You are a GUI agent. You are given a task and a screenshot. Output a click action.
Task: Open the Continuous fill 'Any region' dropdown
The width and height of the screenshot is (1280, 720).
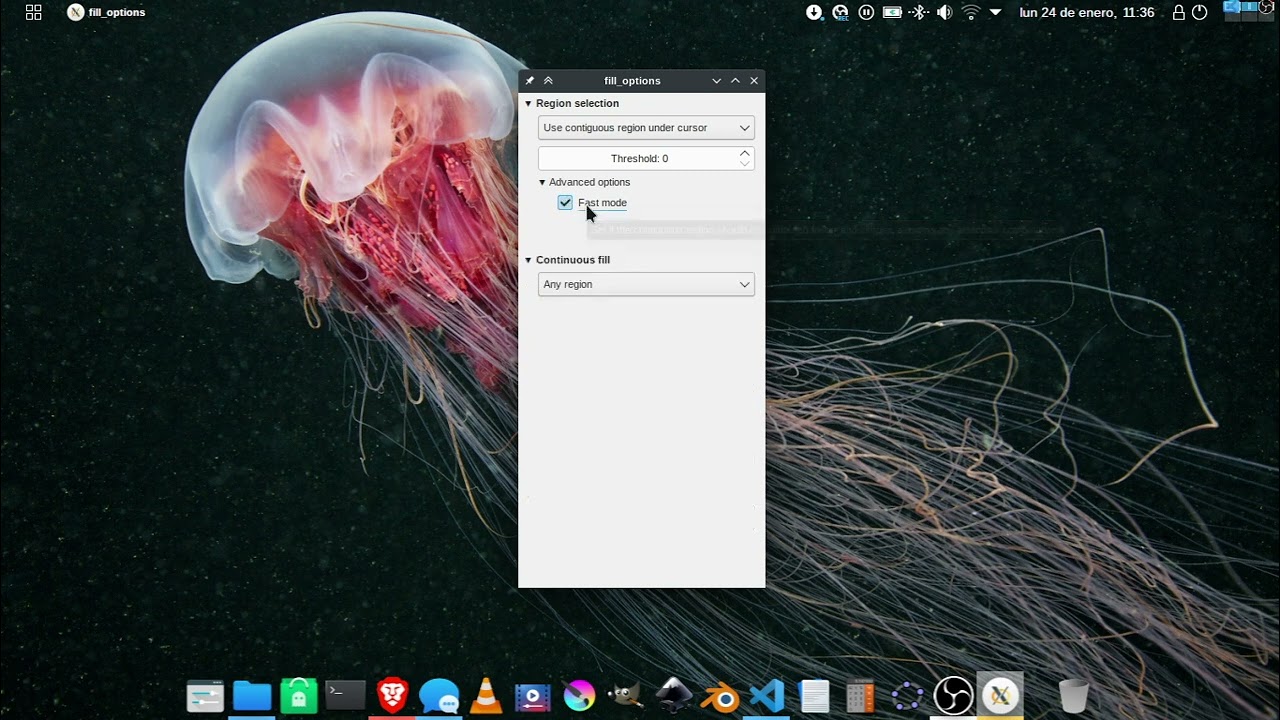pyautogui.click(x=645, y=285)
